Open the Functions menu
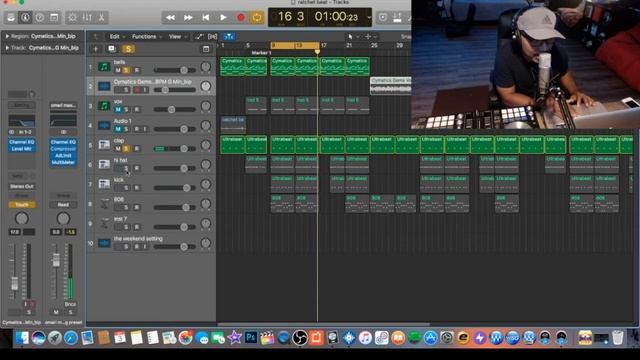Viewport: 640px width, 360px height. tap(147, 37)
